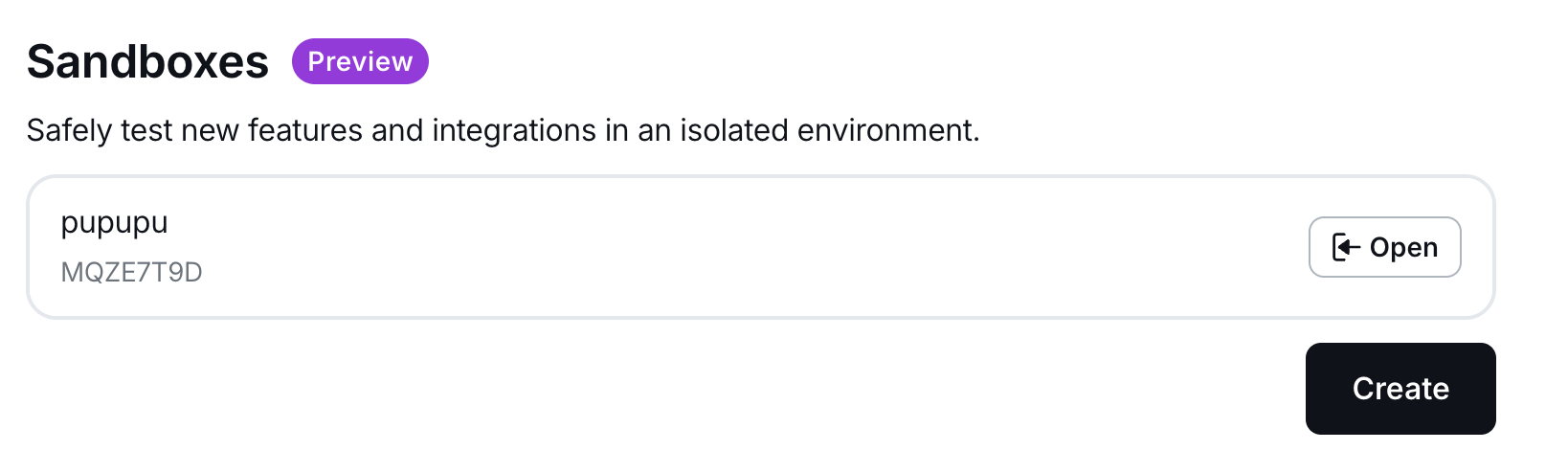Click the word 'Open' on the button
This screenshot has width=1568, height=473.
pos(1403,247)
